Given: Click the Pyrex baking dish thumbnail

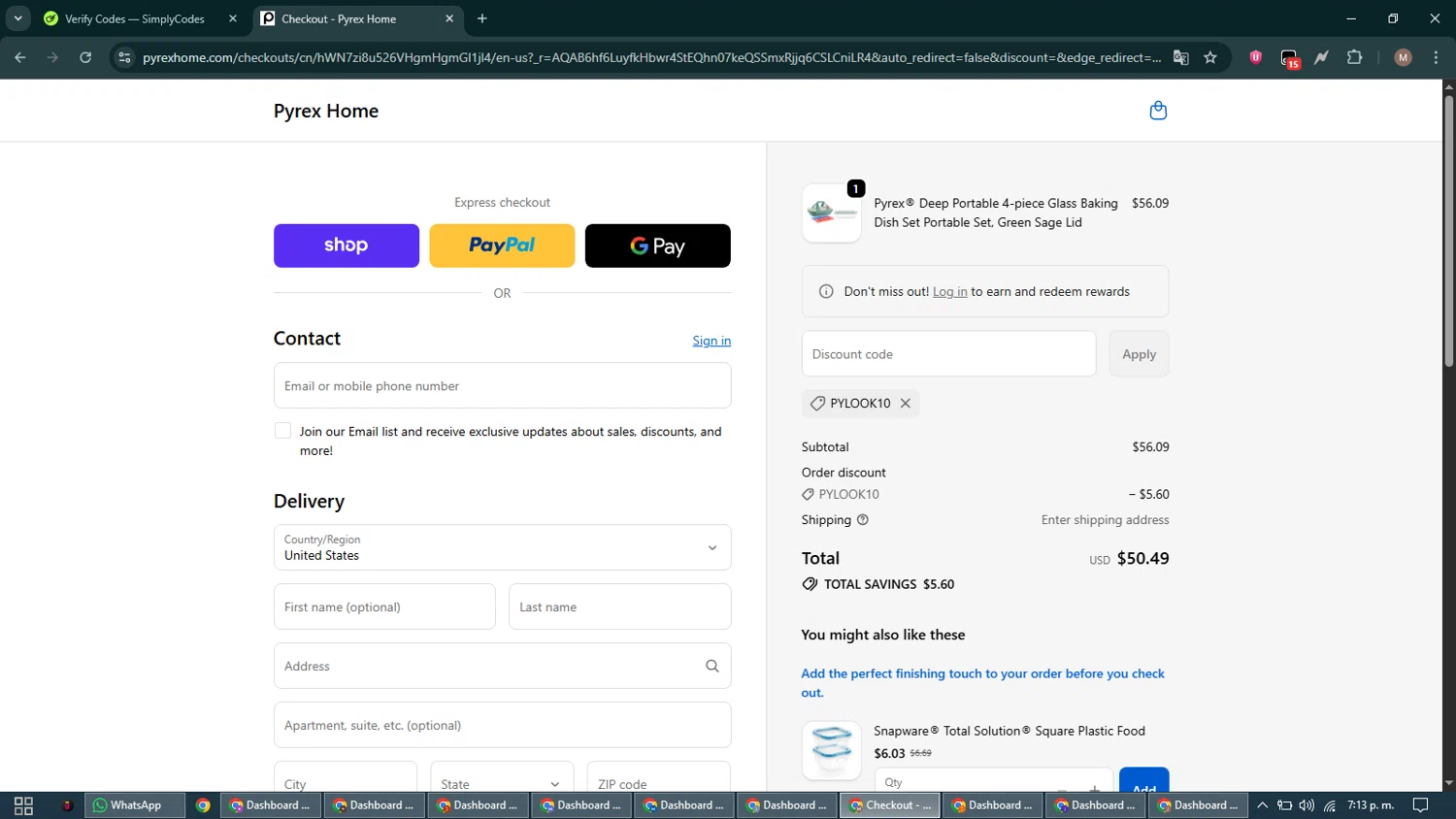Looking at the screenshot, I should coord(832,213).
